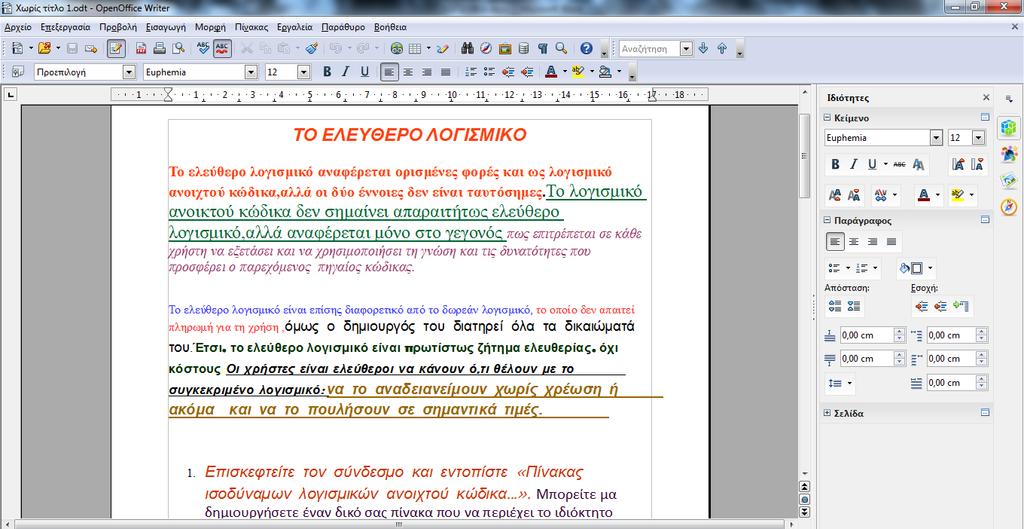Click sidebar Decrease Paragraph Spacing button

(x=854, y=306)
